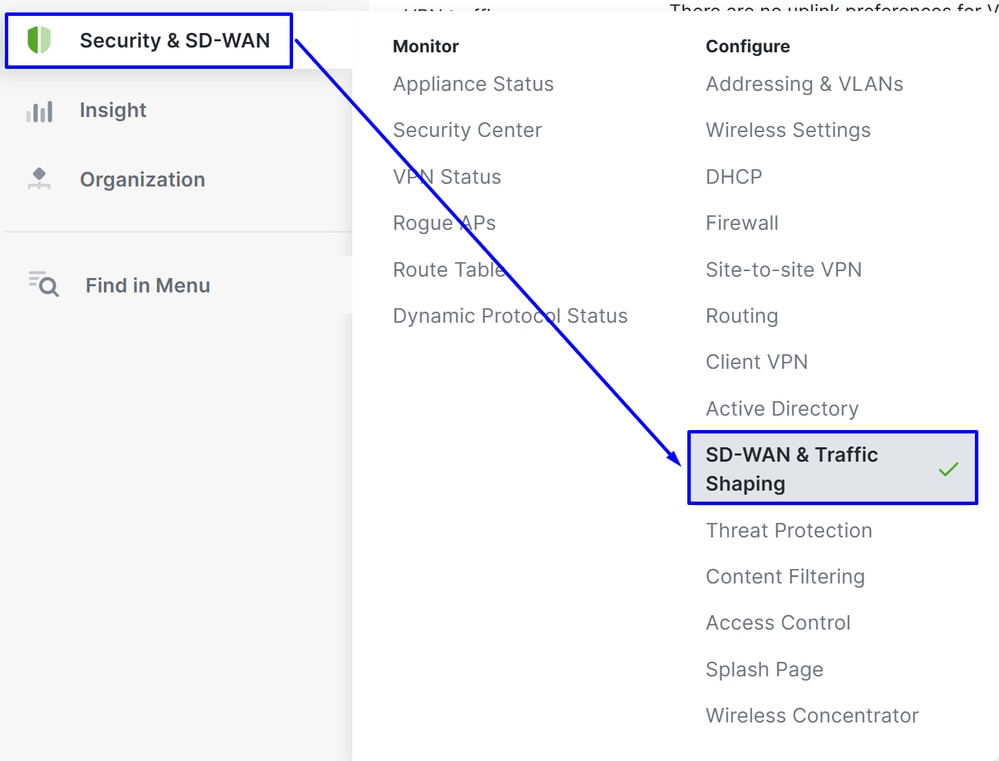This screenshot has height=761, width=999.
Task: Click the green checkmark beside Traffic Shaping
Action: click(x=948, y=469)
